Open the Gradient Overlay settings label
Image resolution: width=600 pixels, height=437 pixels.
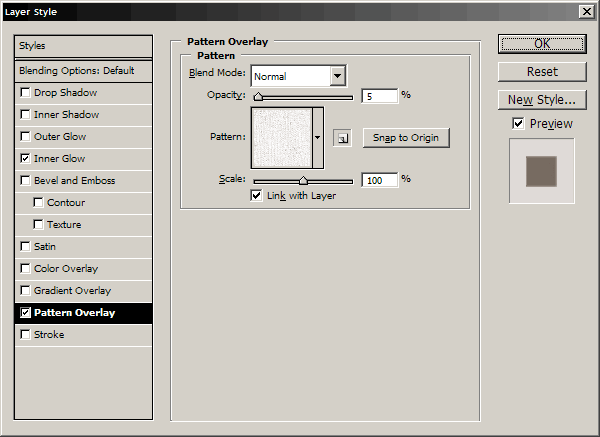[x=72, y=290]
